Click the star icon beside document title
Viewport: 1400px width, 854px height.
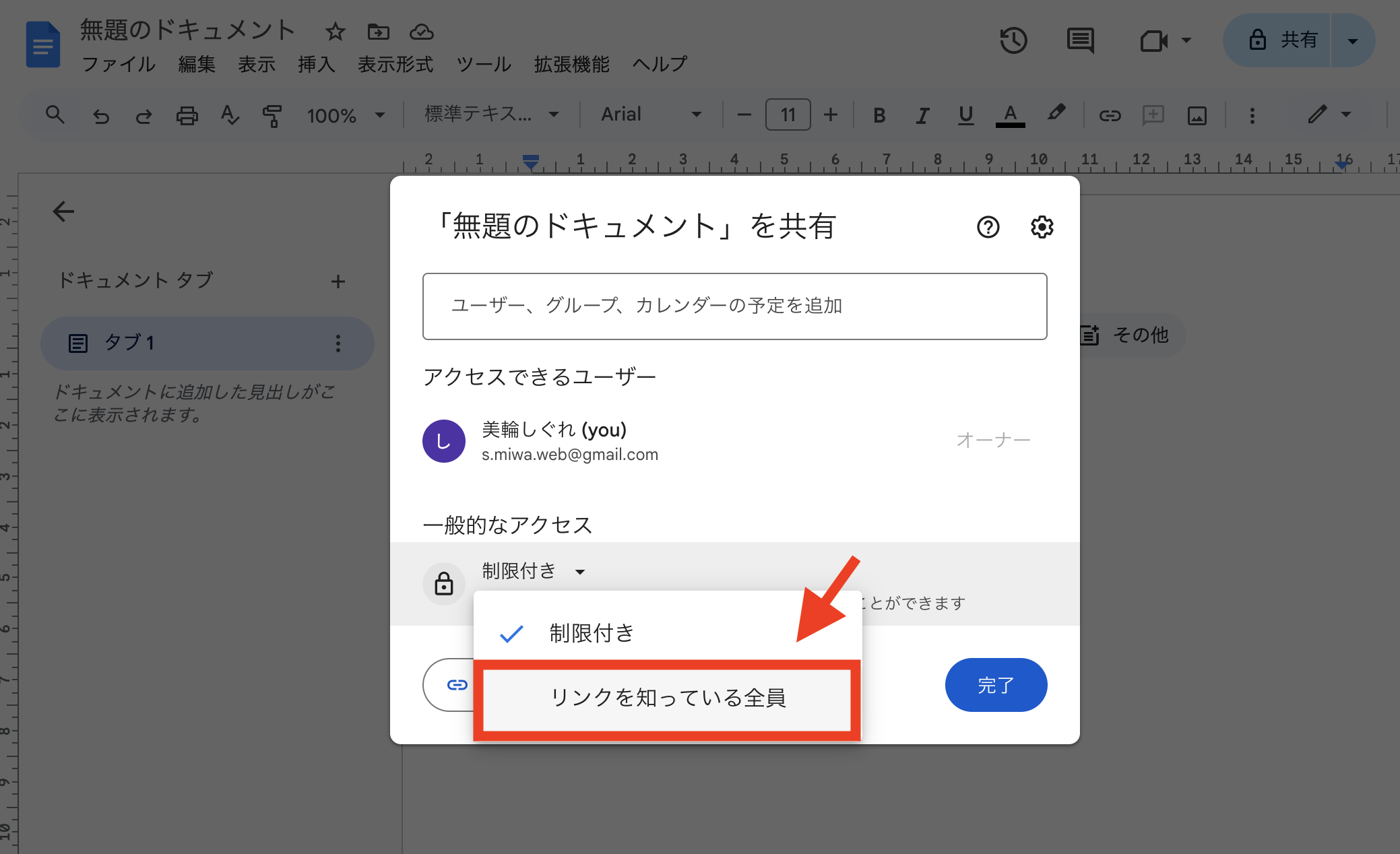pyautogui.click(x=335, y=32)
